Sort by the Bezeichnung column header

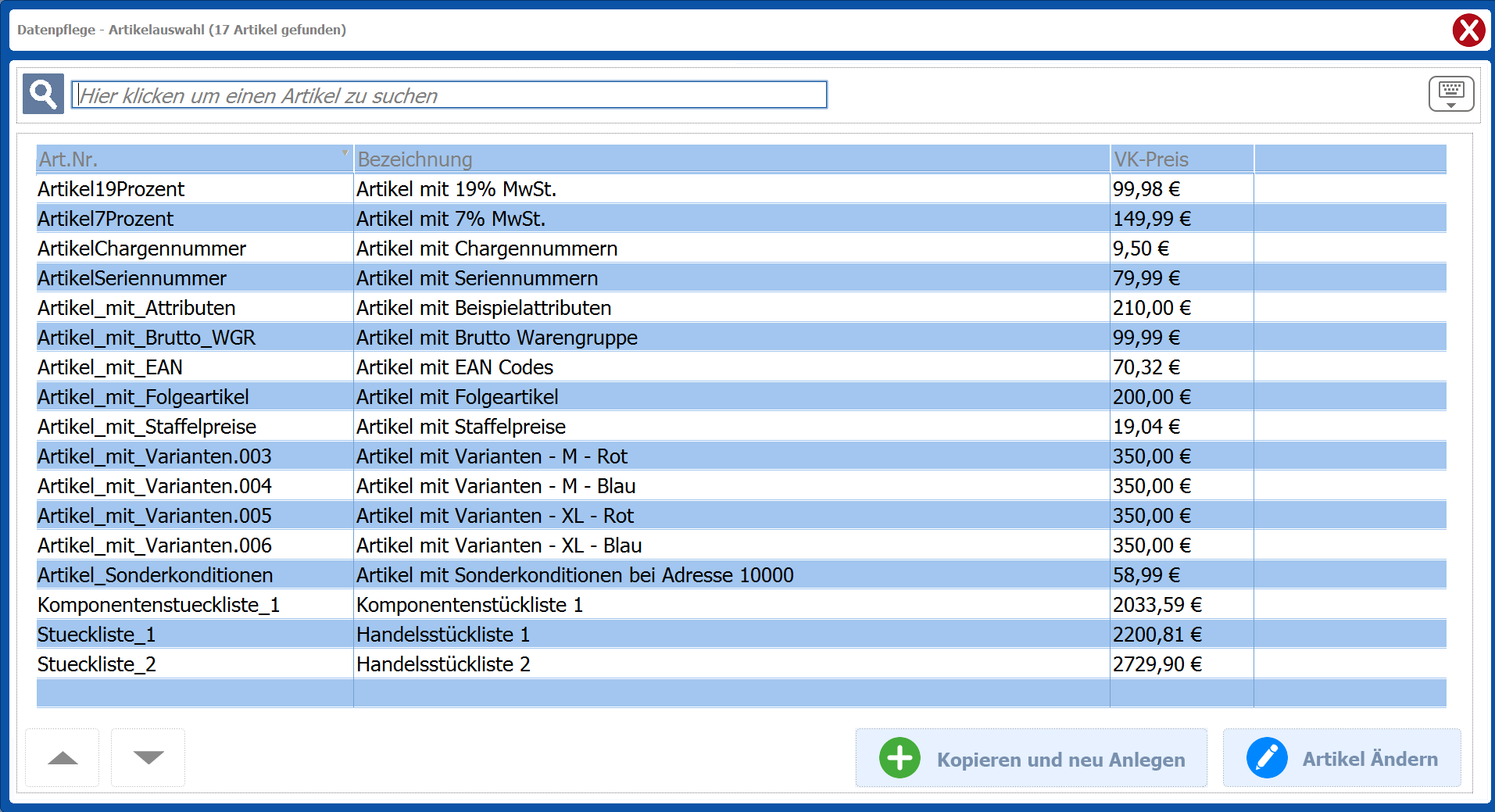731,159
